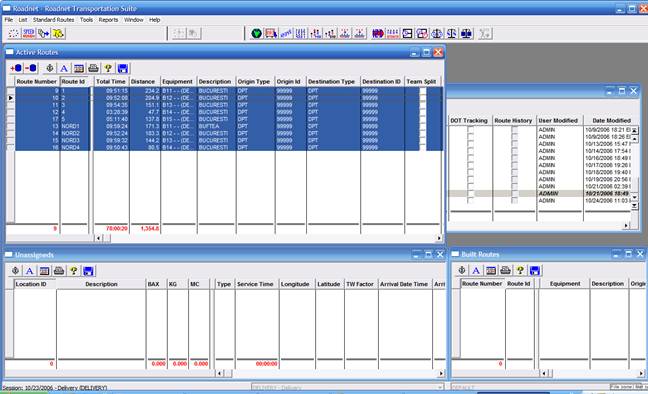The width and height of the screenshot is (648, 394).
Task: Click the save disk icon in Unassigneds toolbar
Action: tap(88, 271)
